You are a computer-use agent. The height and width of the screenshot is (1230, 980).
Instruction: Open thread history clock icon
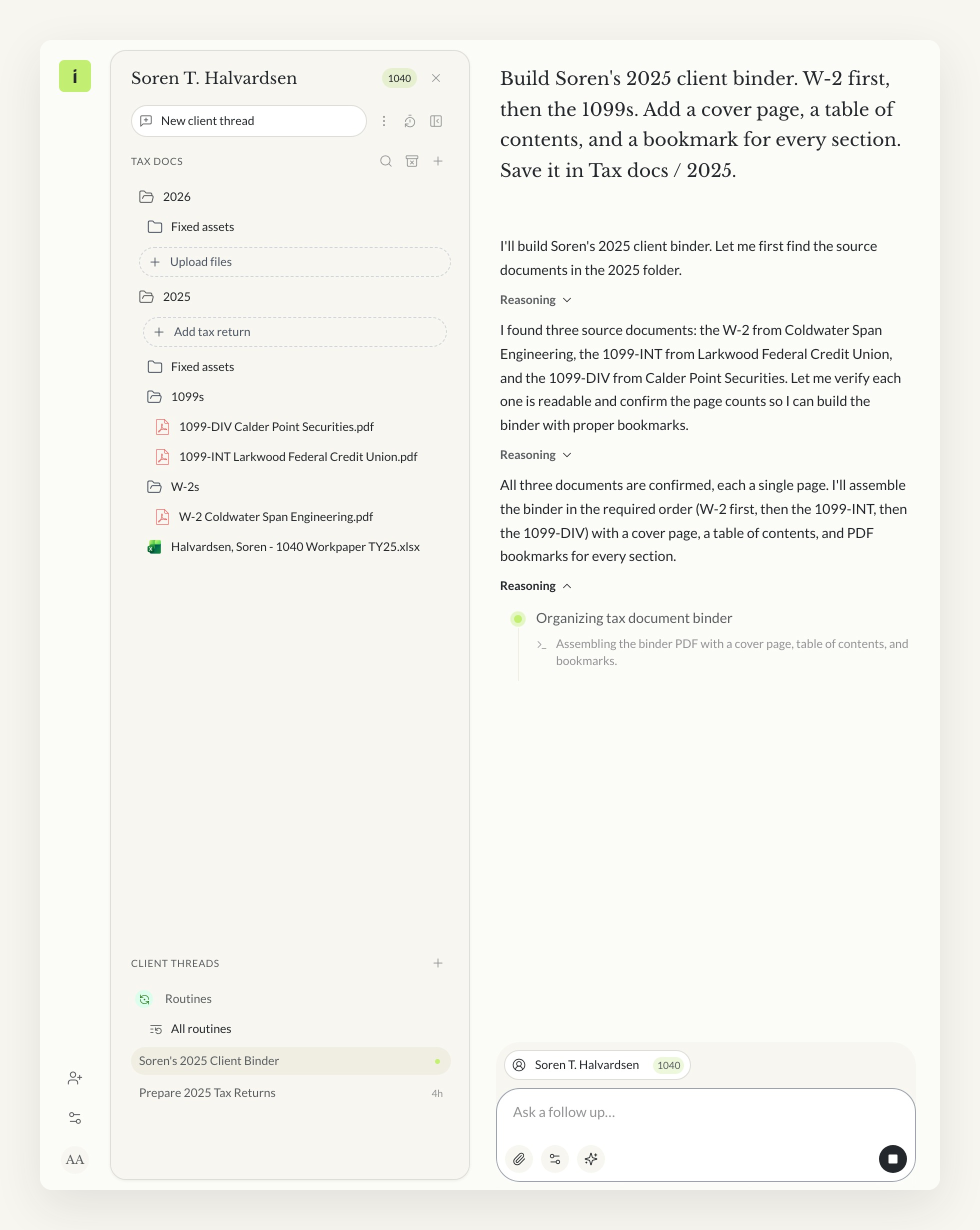tap(409, 121)
